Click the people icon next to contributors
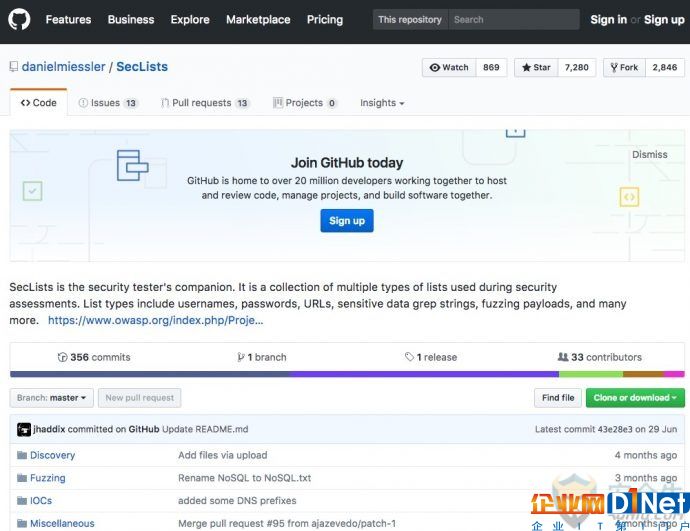 (x=563, y=357)
